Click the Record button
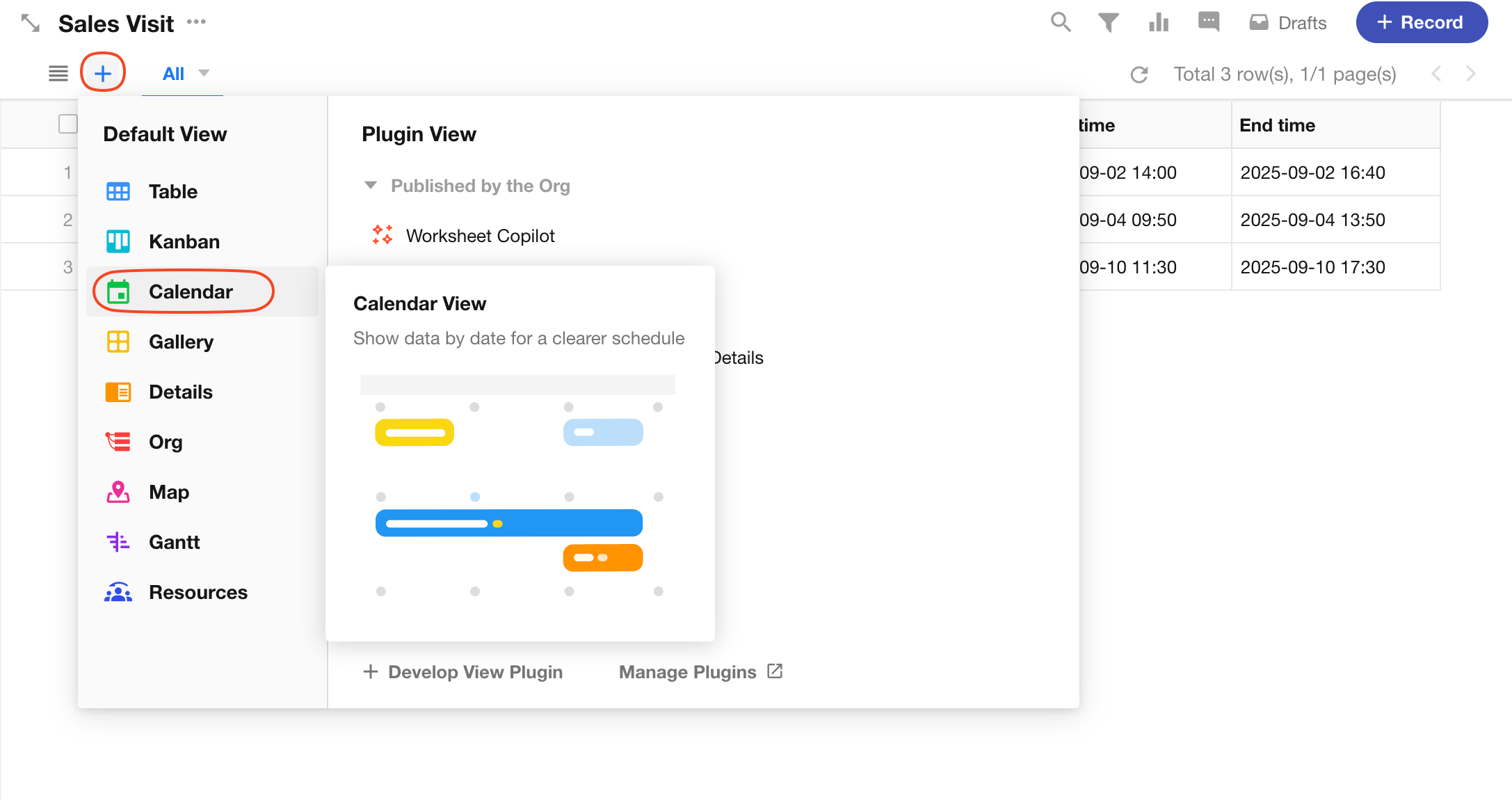 click(x=1421, y=22)
